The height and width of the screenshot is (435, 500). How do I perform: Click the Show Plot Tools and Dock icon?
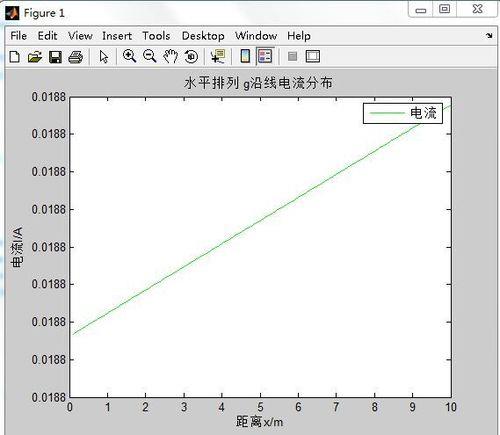tap(313, 56)
